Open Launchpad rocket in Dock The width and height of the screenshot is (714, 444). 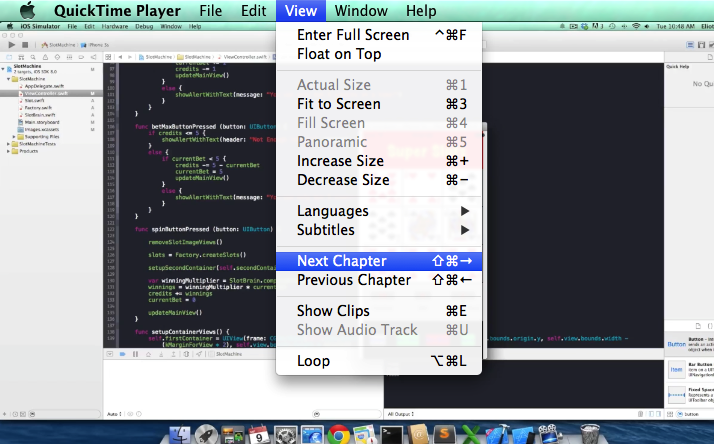coord(206,434)
